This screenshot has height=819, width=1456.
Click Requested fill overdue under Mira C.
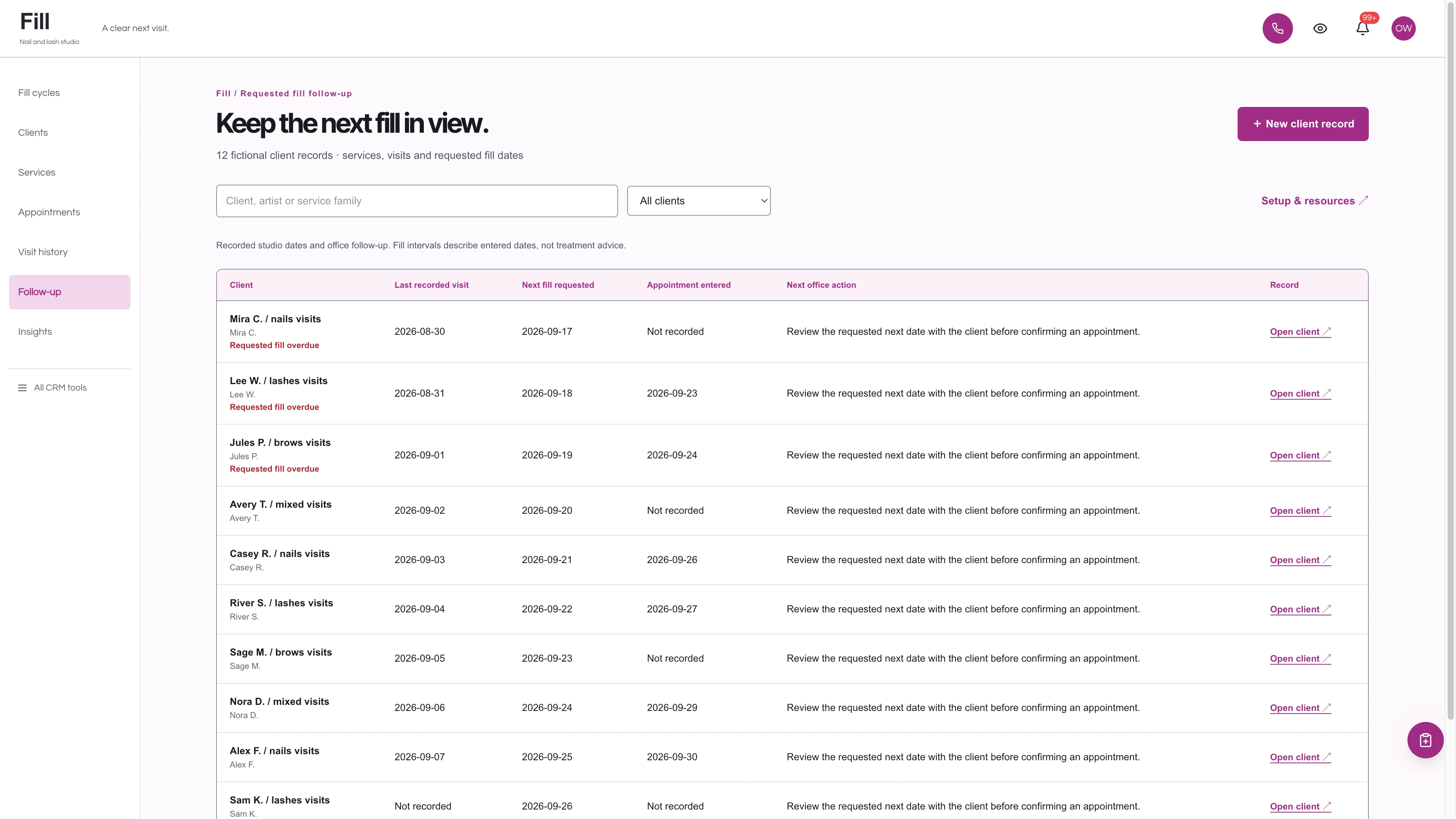point(274,345)
